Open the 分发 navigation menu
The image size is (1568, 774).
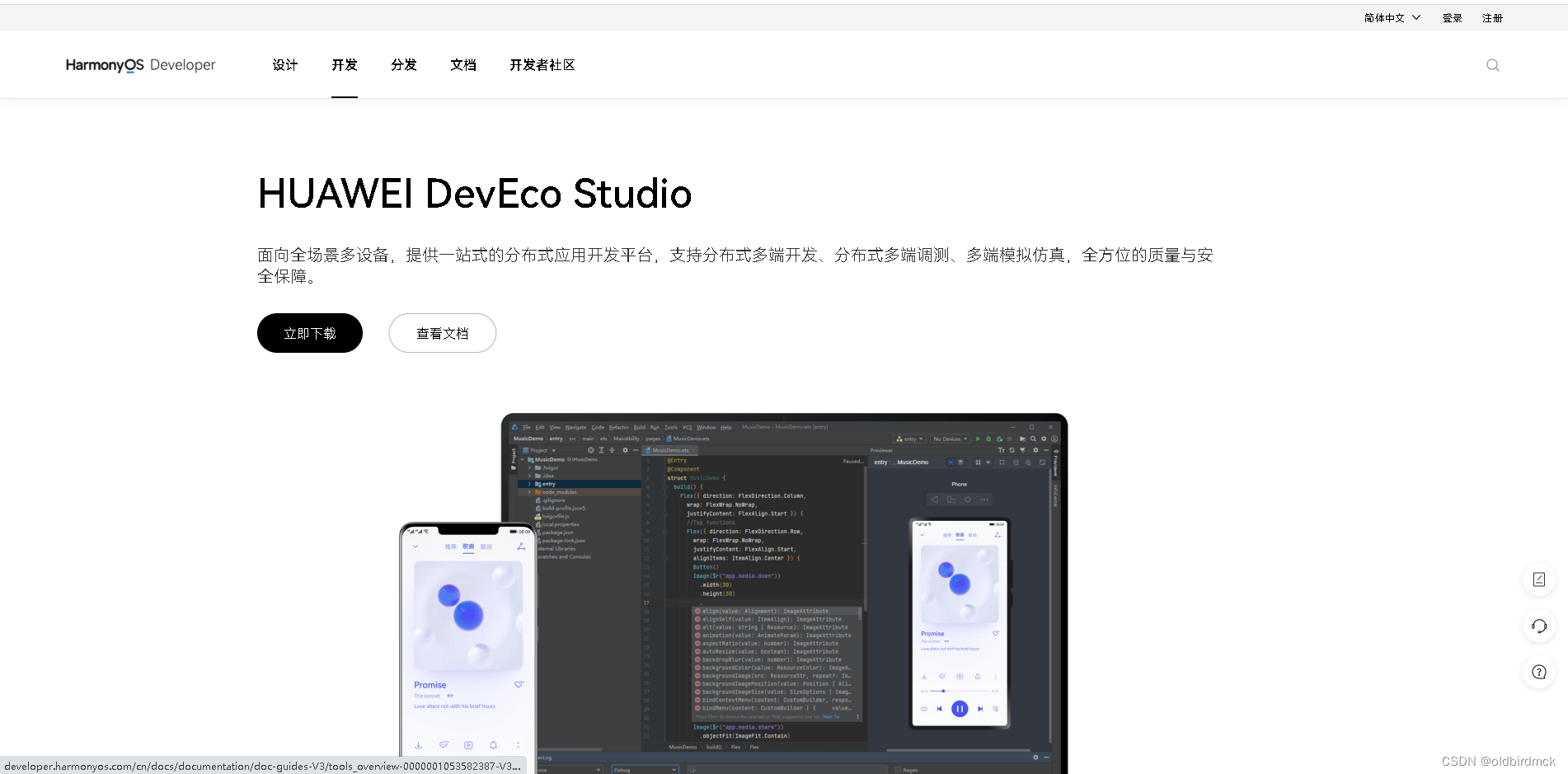tap(404, 65)
